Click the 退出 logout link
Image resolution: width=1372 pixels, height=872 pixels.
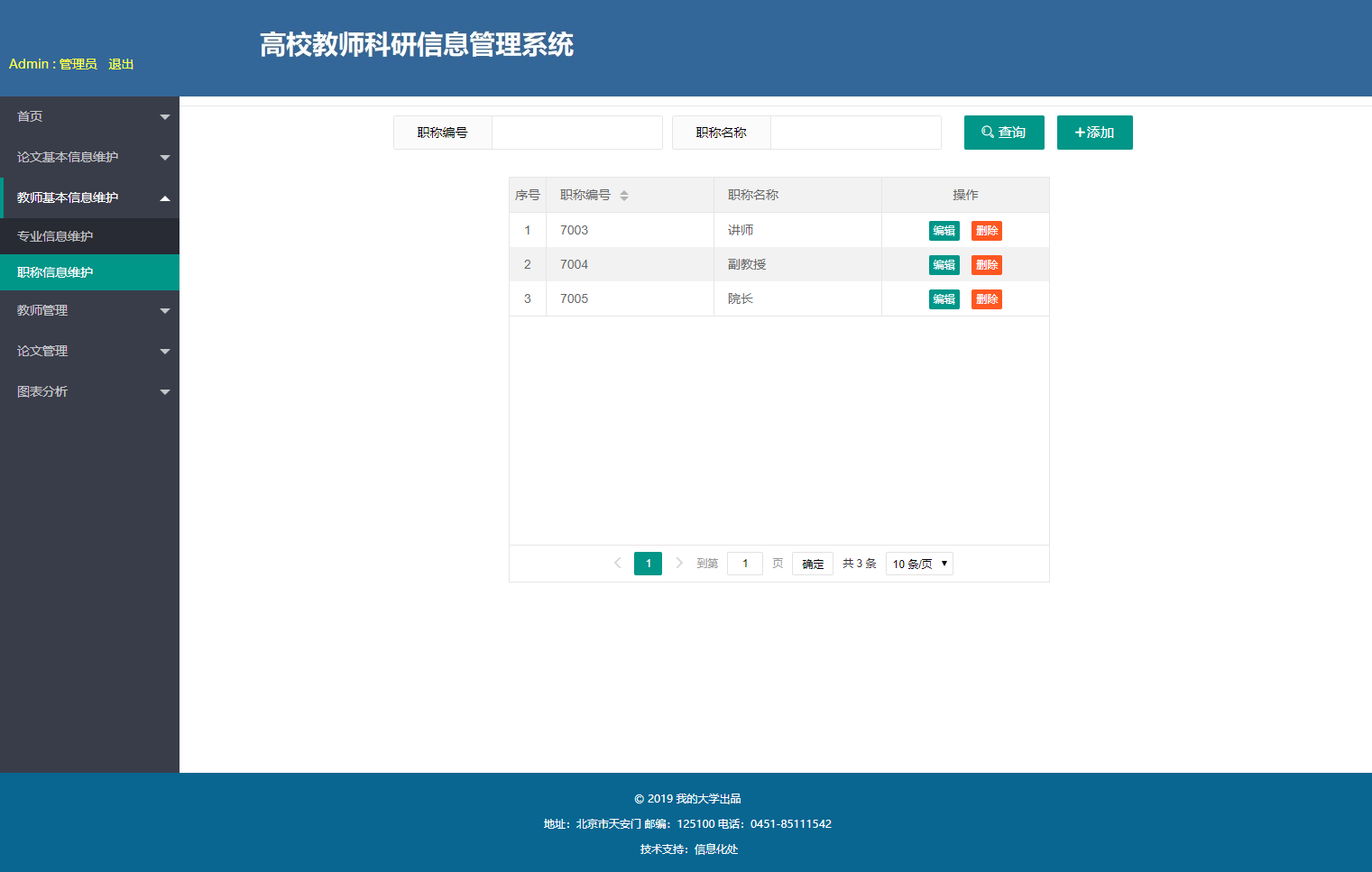click(x=120, y=64)
